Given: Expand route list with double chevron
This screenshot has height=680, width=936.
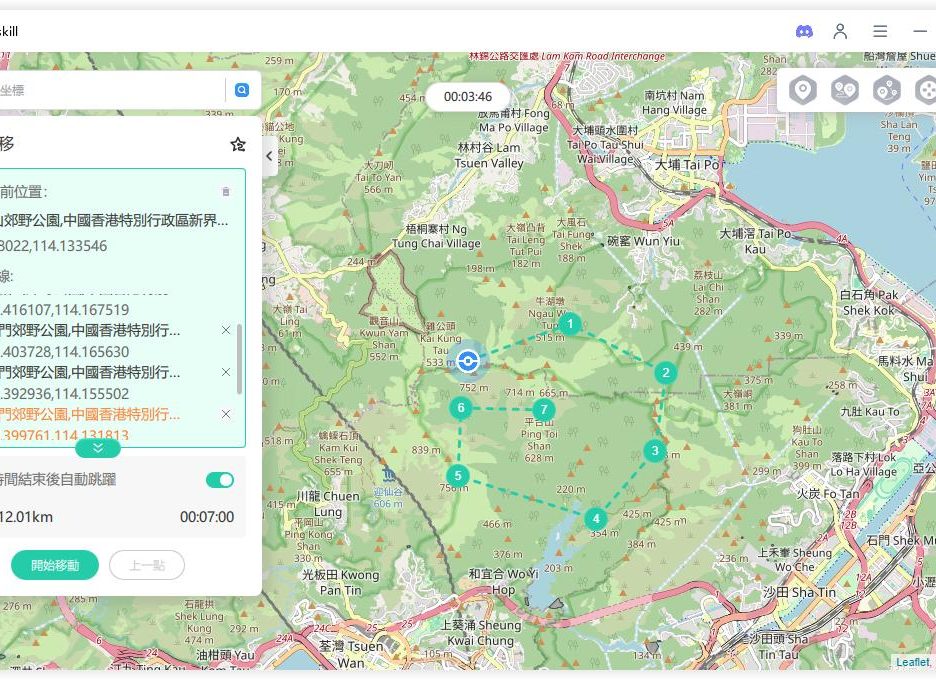Looking at the screenshot, I should coord(98,449).
